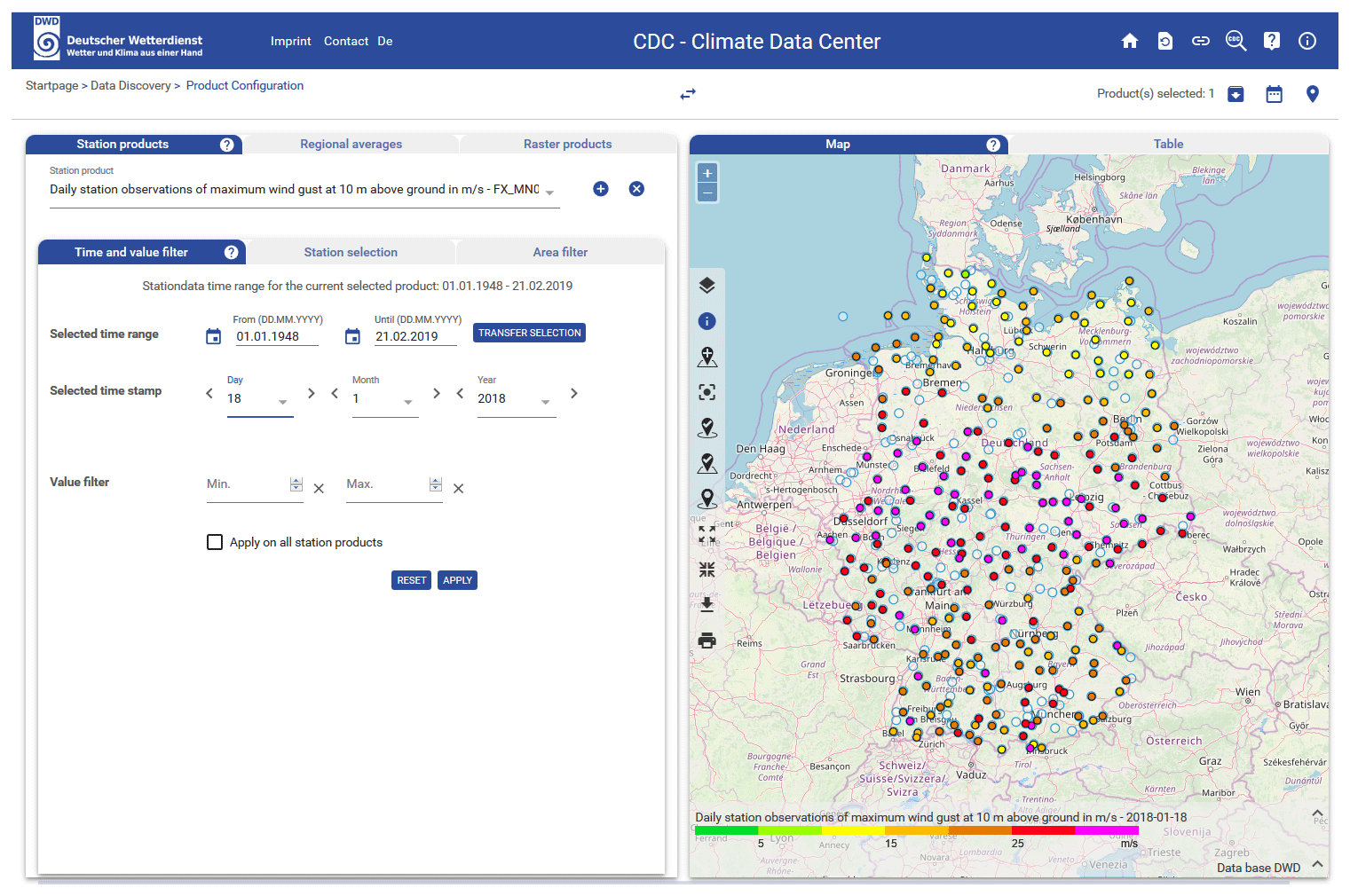Swap panels with the arrows icon
The width and height of the screenshot is (1350, 896).
[688, 94]
